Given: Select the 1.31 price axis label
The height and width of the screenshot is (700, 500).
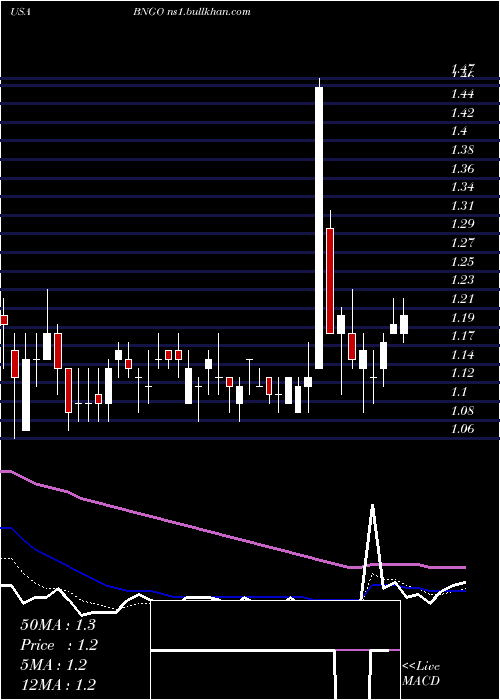Looking at the screenshot, I should [x=462, y=206].
